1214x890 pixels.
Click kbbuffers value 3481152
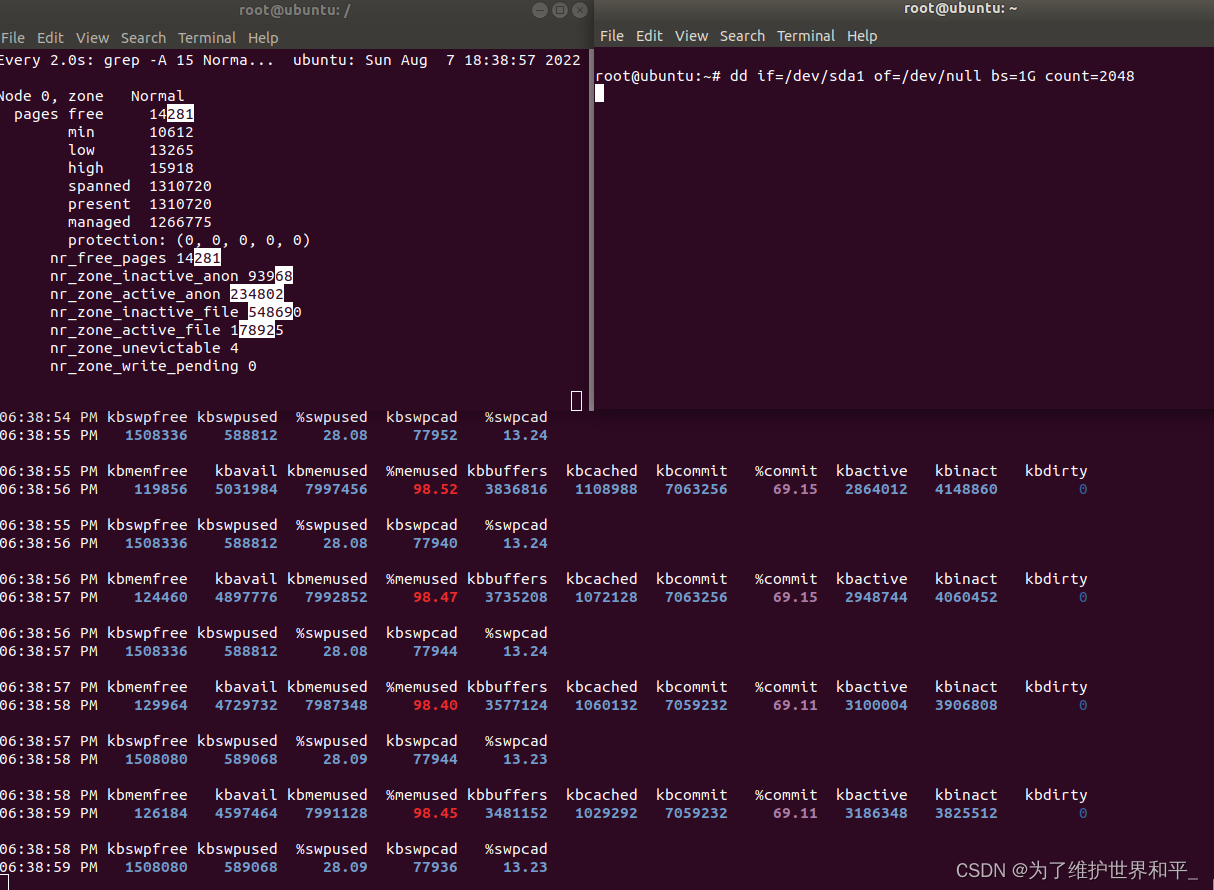(516, 813)
